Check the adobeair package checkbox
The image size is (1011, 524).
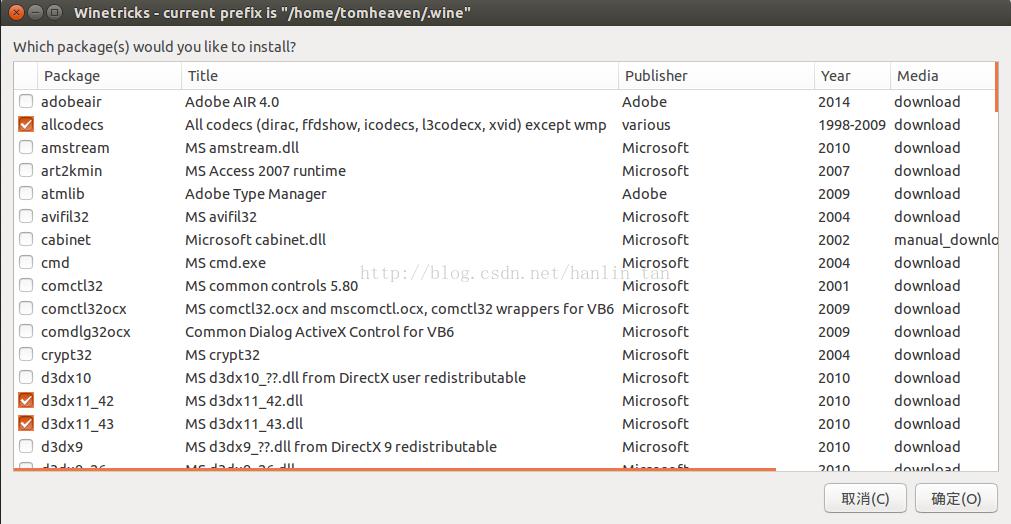26,101
